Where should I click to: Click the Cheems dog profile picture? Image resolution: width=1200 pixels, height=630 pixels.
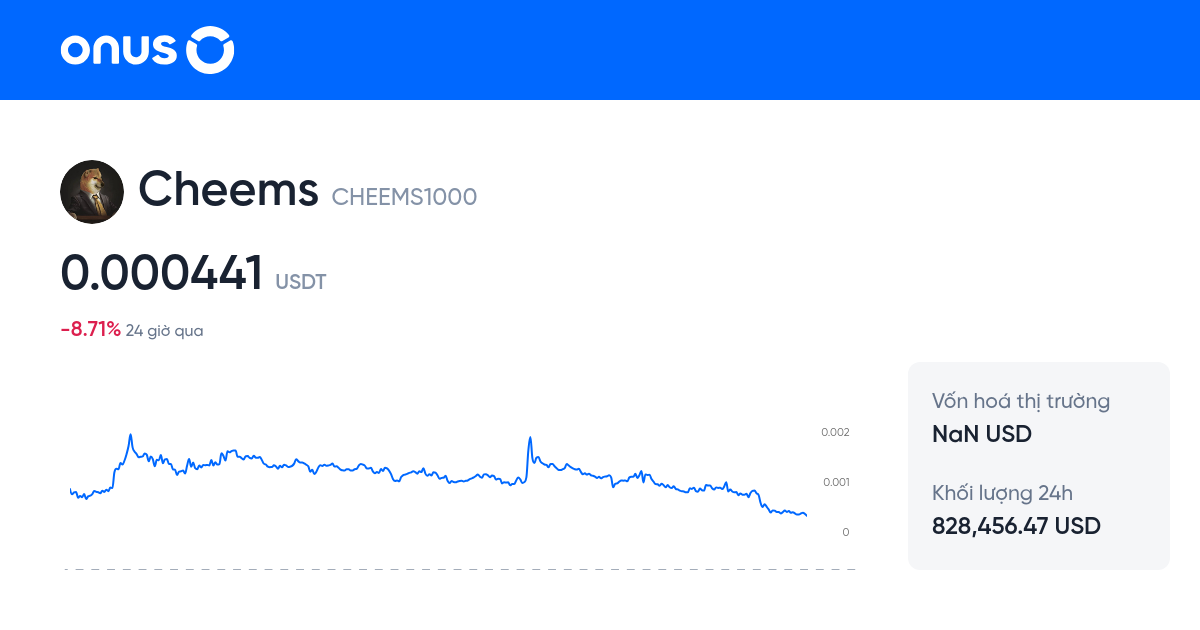coord(92,191)
